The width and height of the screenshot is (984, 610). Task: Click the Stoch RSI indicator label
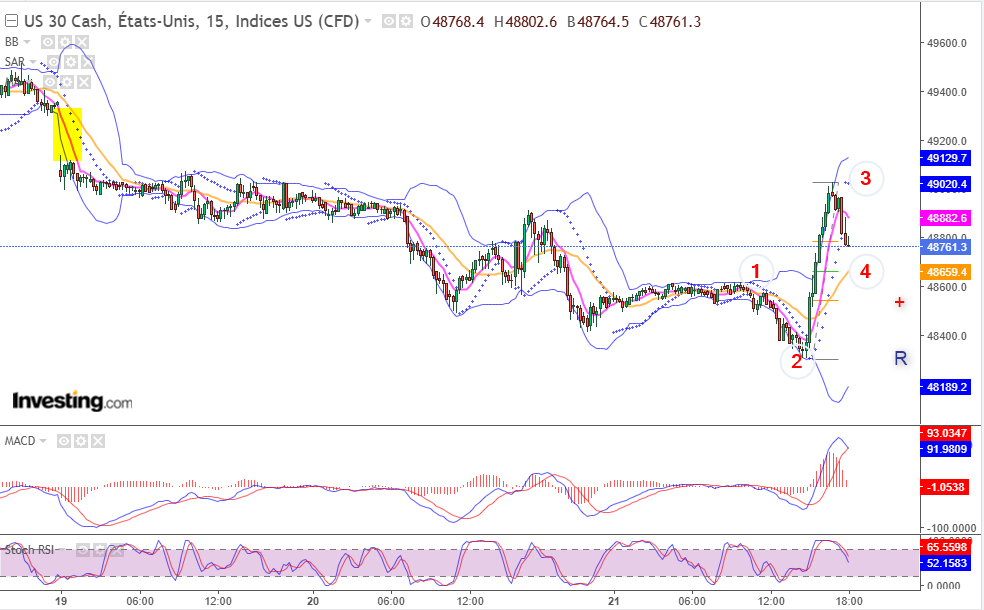click(29, 550)
